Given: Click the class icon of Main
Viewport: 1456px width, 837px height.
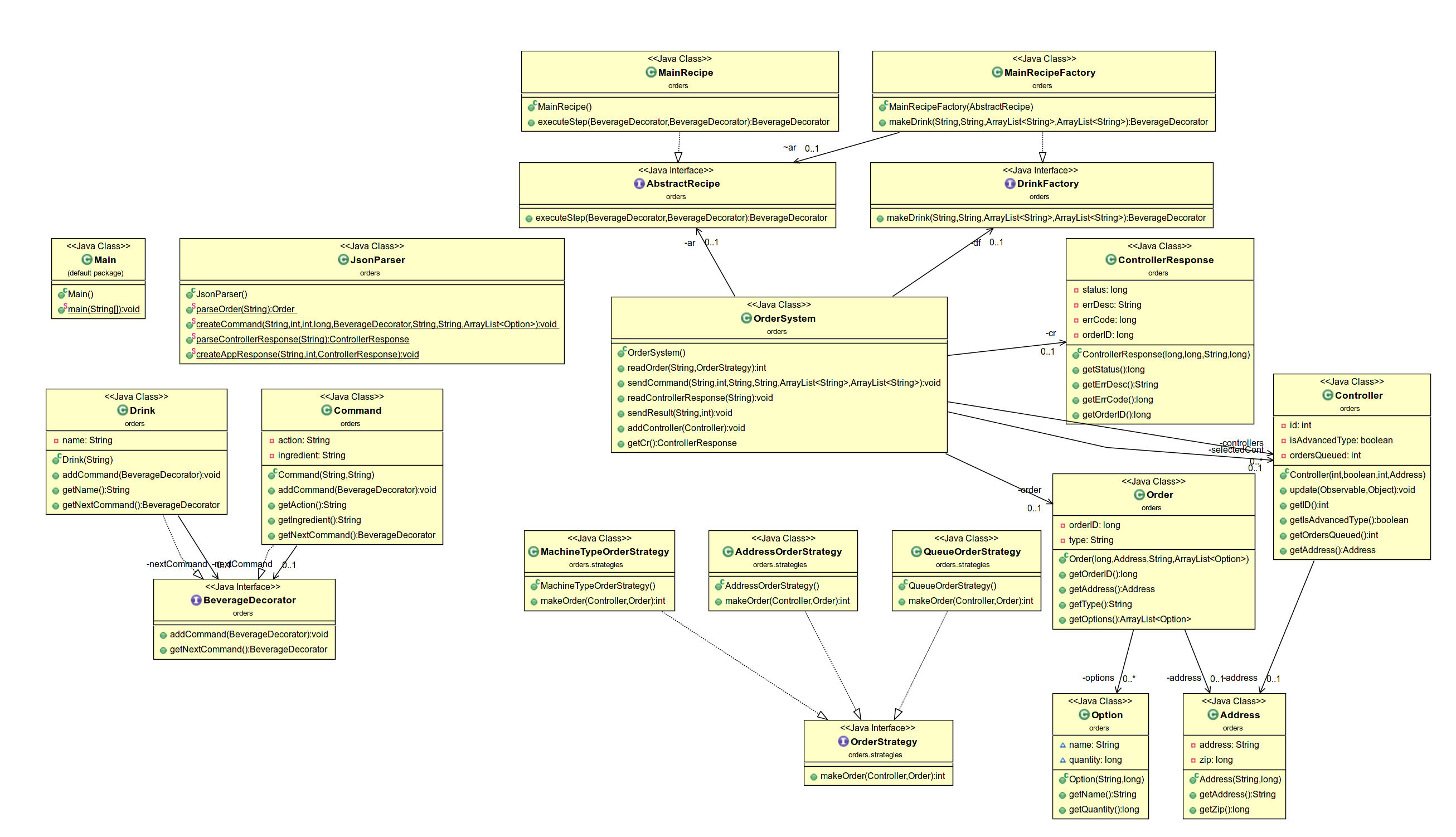Looking at the screenshot, I should tap(87, 260).
